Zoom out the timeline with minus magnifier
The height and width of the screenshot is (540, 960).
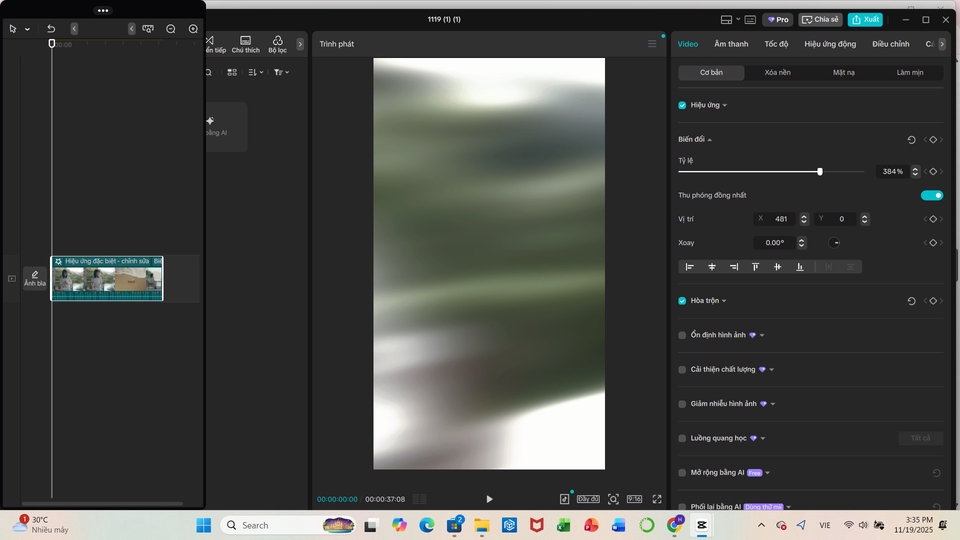[x=171, y=29]
